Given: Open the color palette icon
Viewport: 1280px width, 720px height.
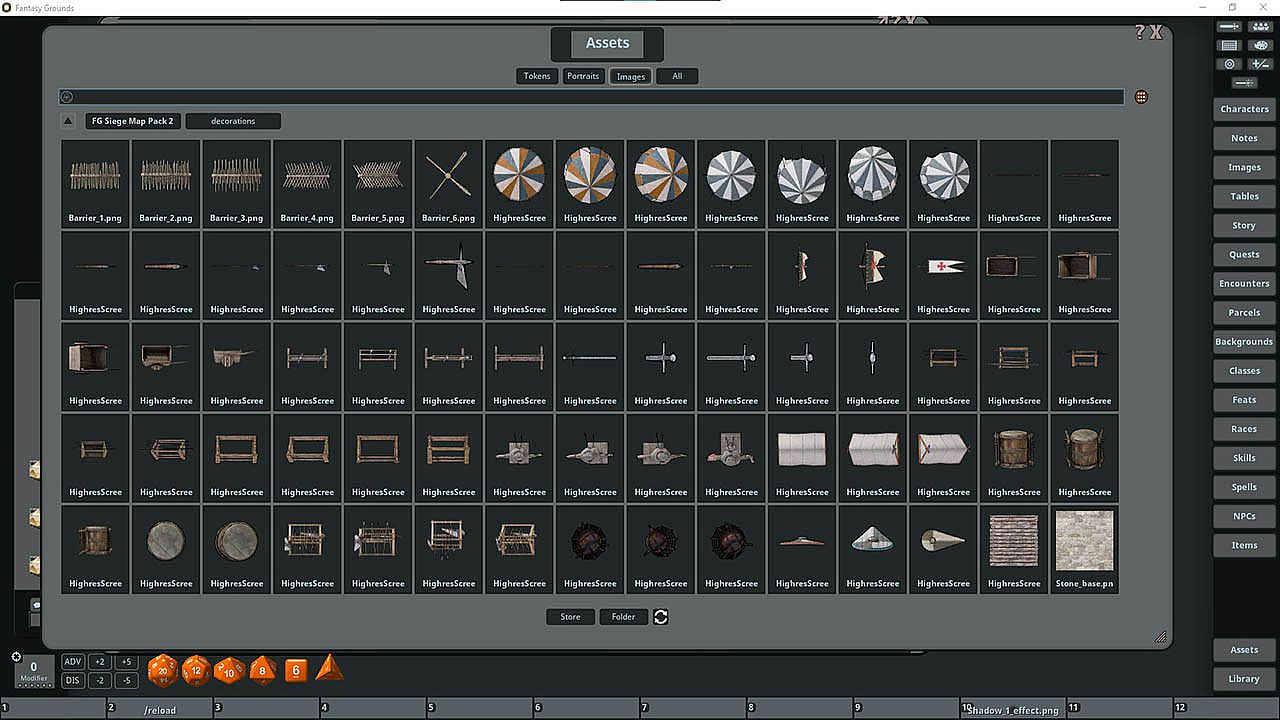Looking at the screenshot, I should [1260, 45].
